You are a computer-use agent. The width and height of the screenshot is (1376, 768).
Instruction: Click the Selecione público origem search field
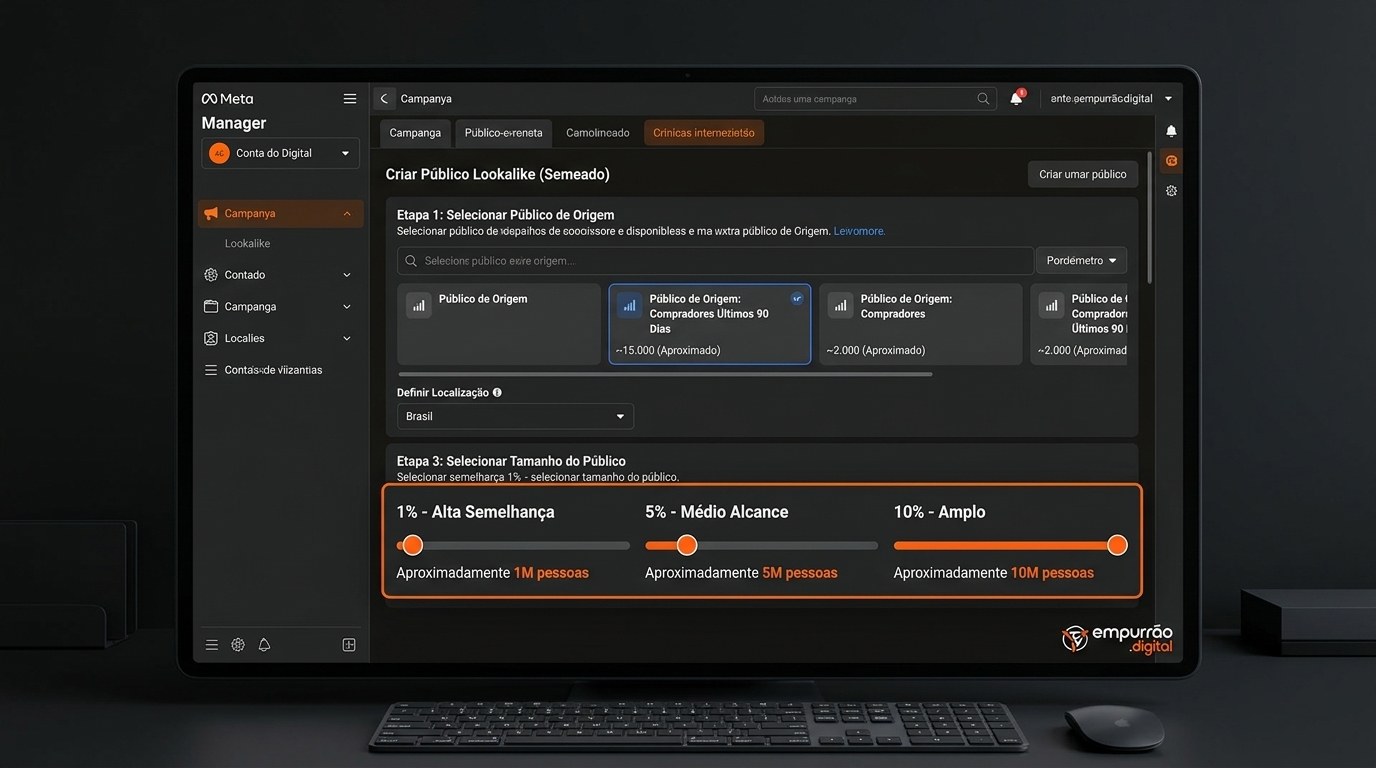(x=715, y=261)
